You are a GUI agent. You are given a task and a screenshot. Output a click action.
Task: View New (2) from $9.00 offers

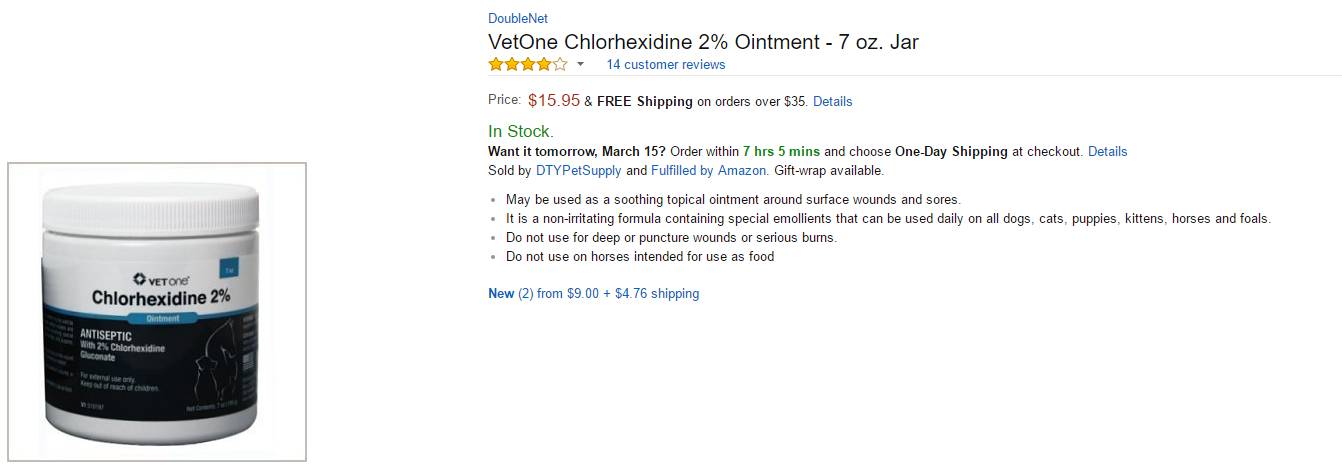pos(593,294)
